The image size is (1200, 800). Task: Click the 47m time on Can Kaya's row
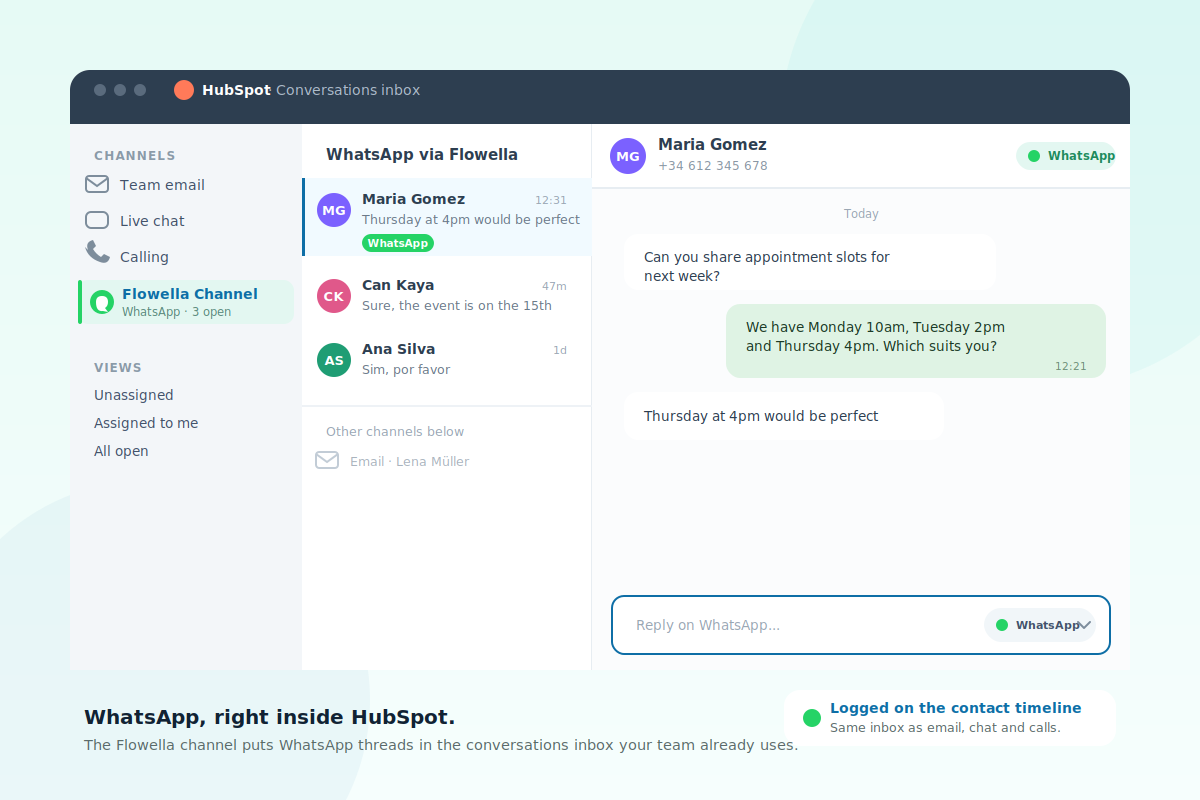554,286
